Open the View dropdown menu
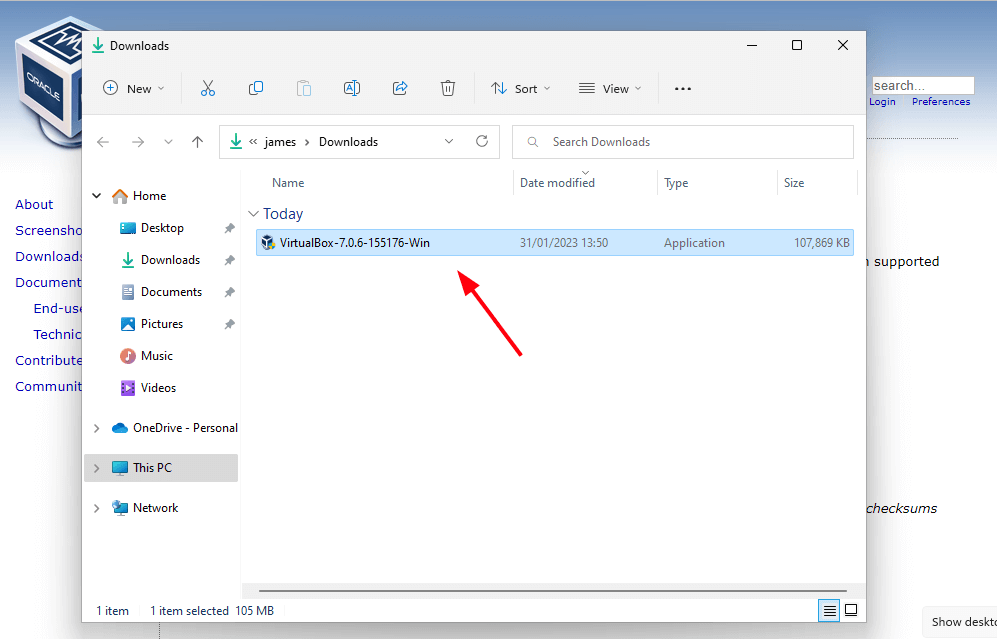Screen dimensions: 997x639 pyautogui.click(x=610, y=88)
